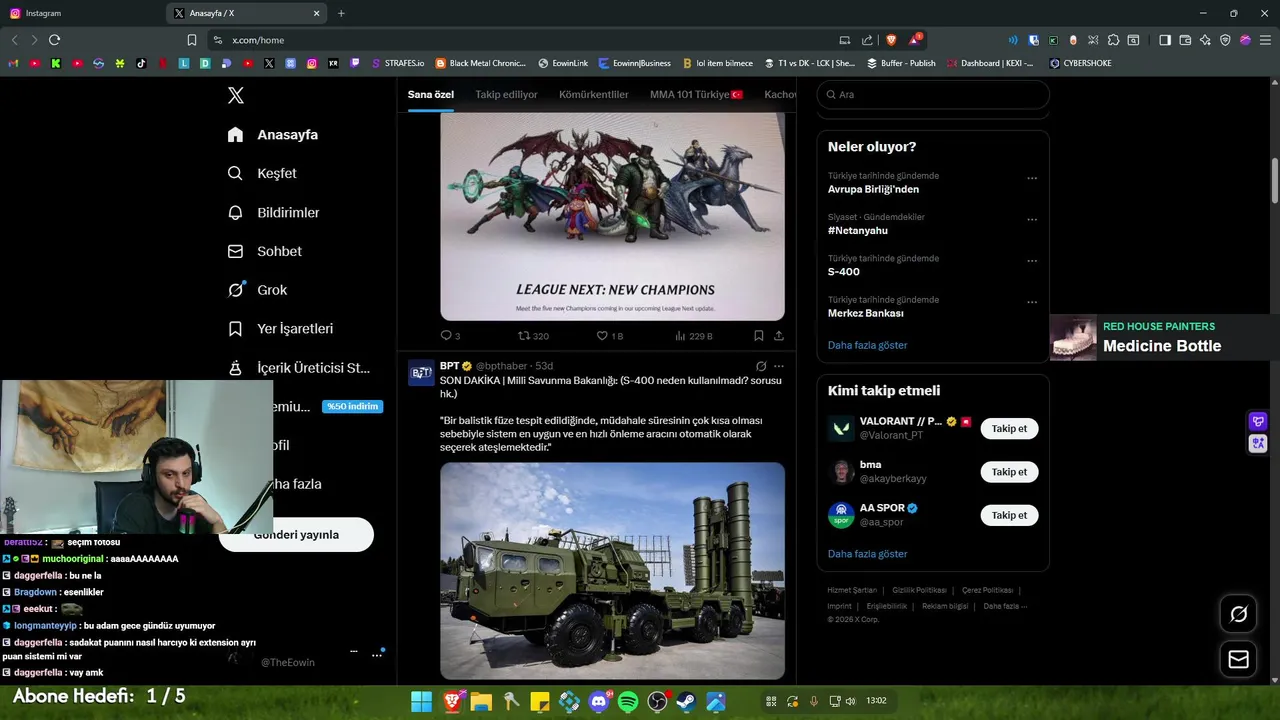Share the League Next champions post

click(x=779, y=336)
